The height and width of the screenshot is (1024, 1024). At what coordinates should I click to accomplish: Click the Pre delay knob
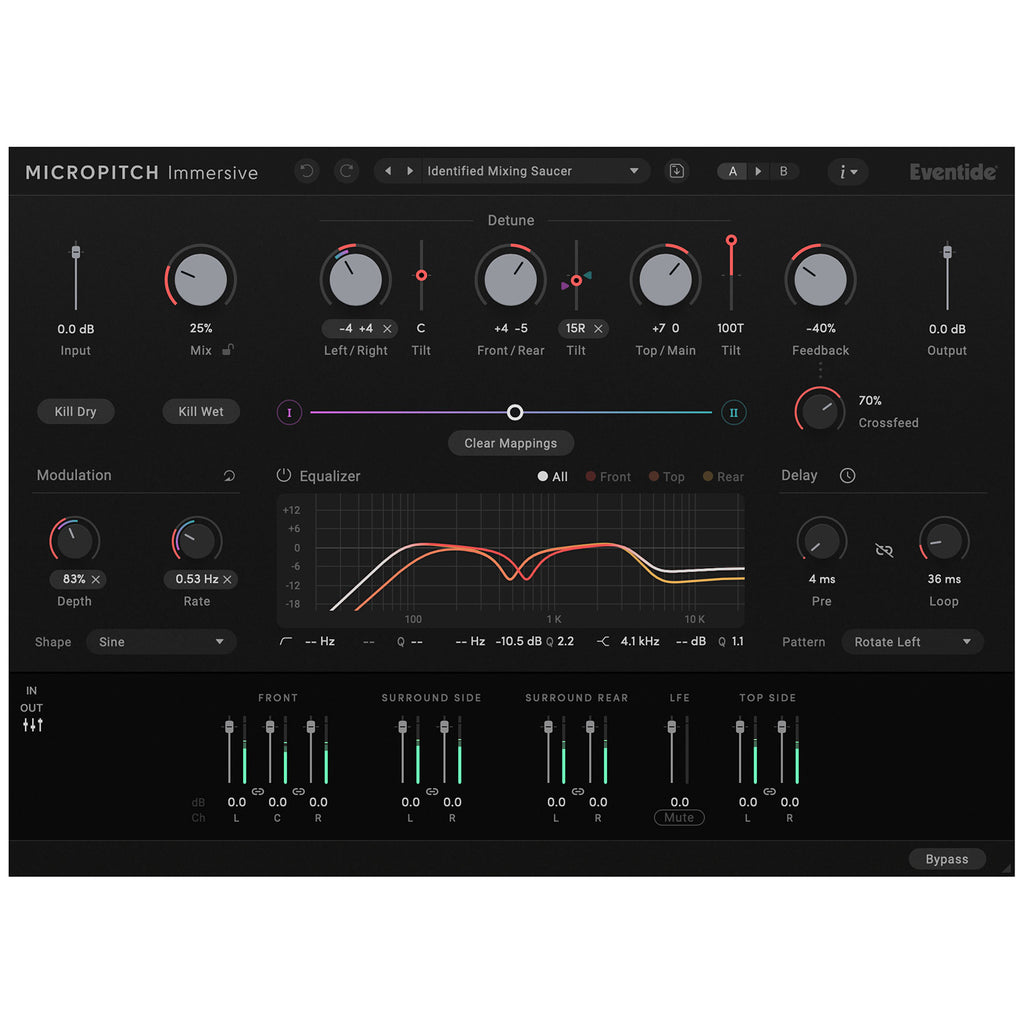tap(822, 541)
